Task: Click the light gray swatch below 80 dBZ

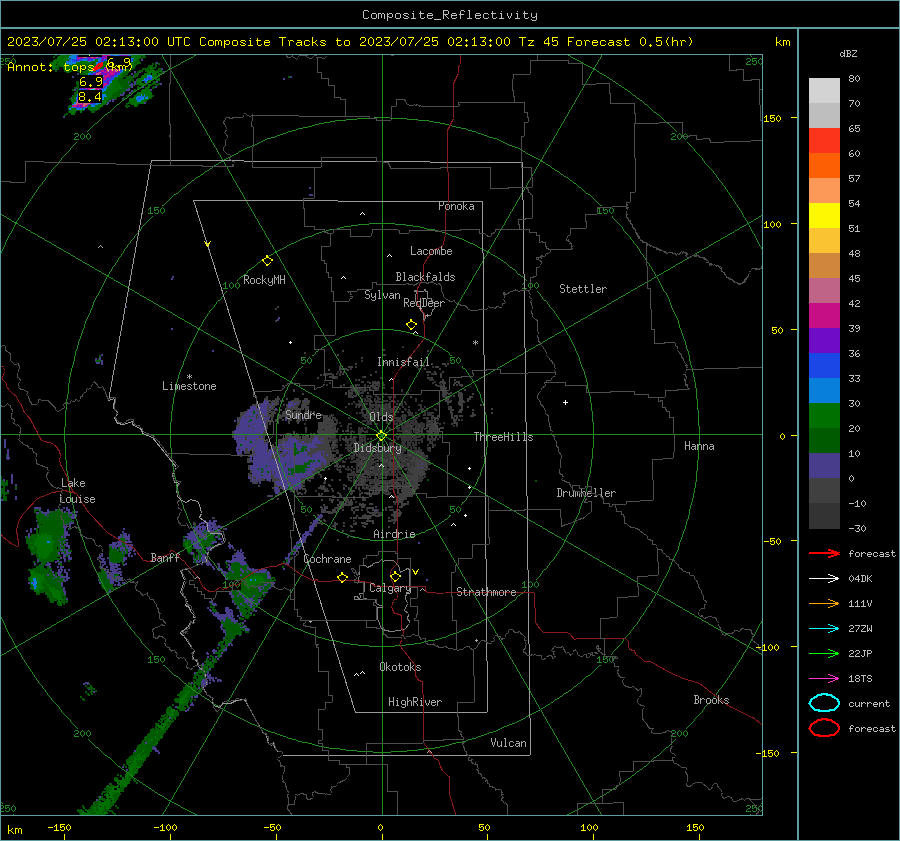Action: [x=824, y=90]
